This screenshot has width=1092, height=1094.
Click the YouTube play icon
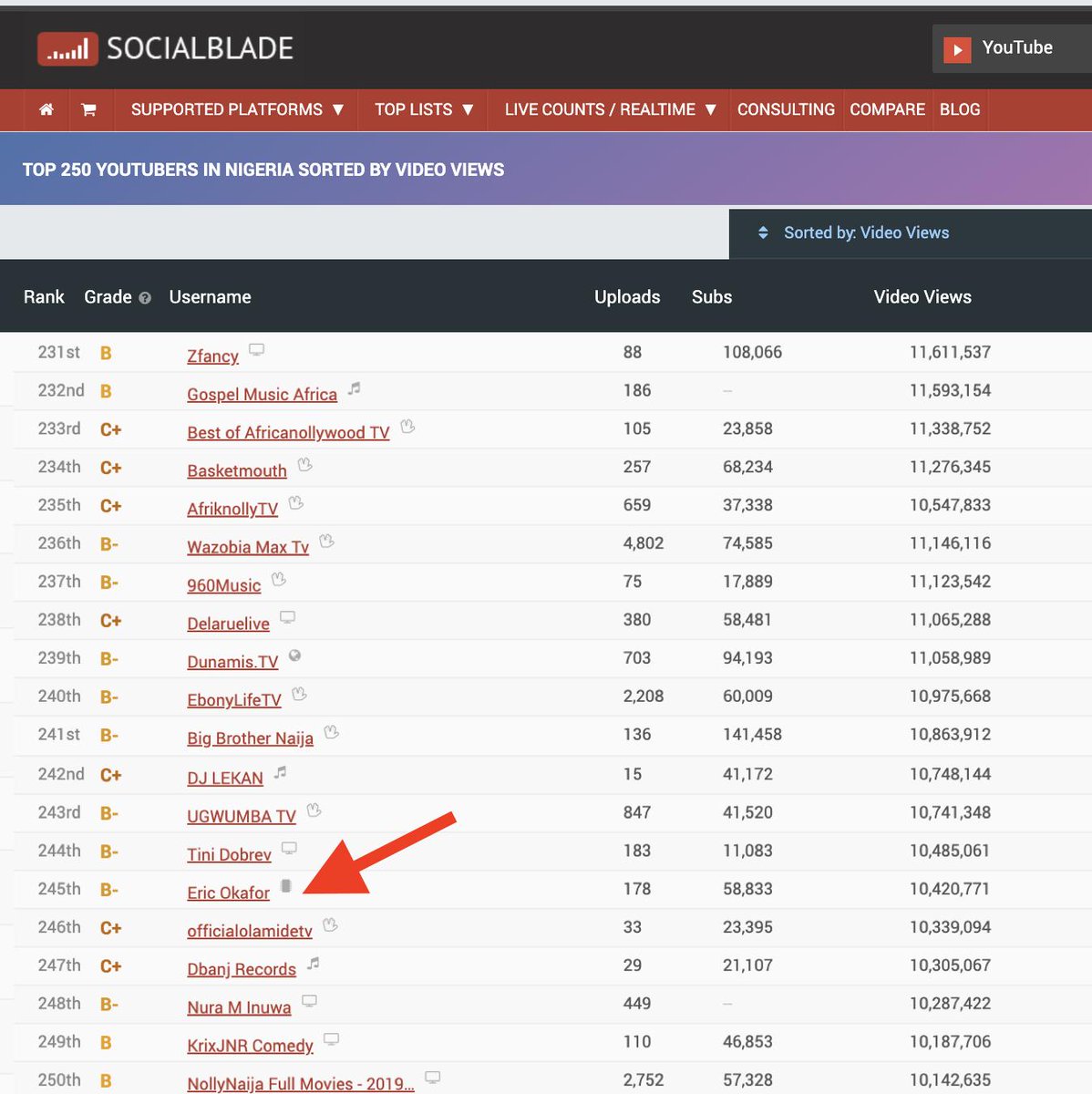957,49
